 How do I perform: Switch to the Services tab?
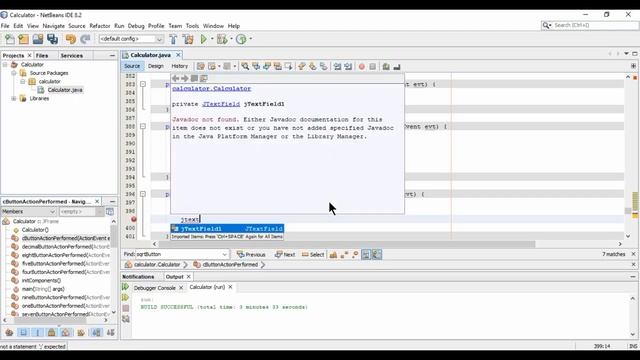72,56
